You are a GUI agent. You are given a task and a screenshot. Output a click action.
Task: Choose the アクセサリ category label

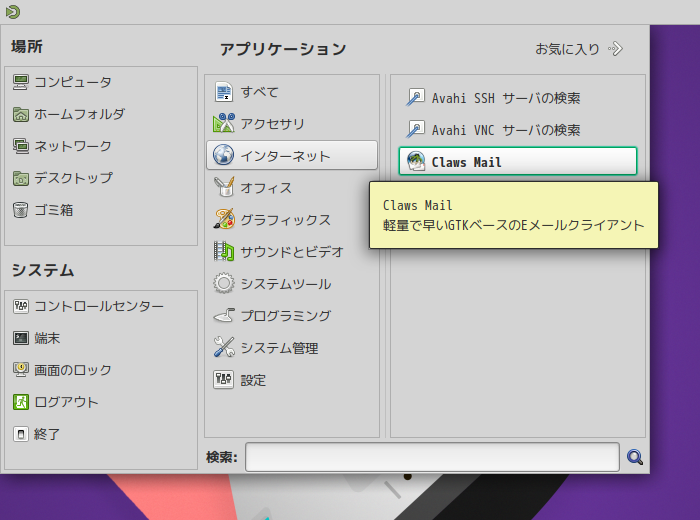point(272,124)
